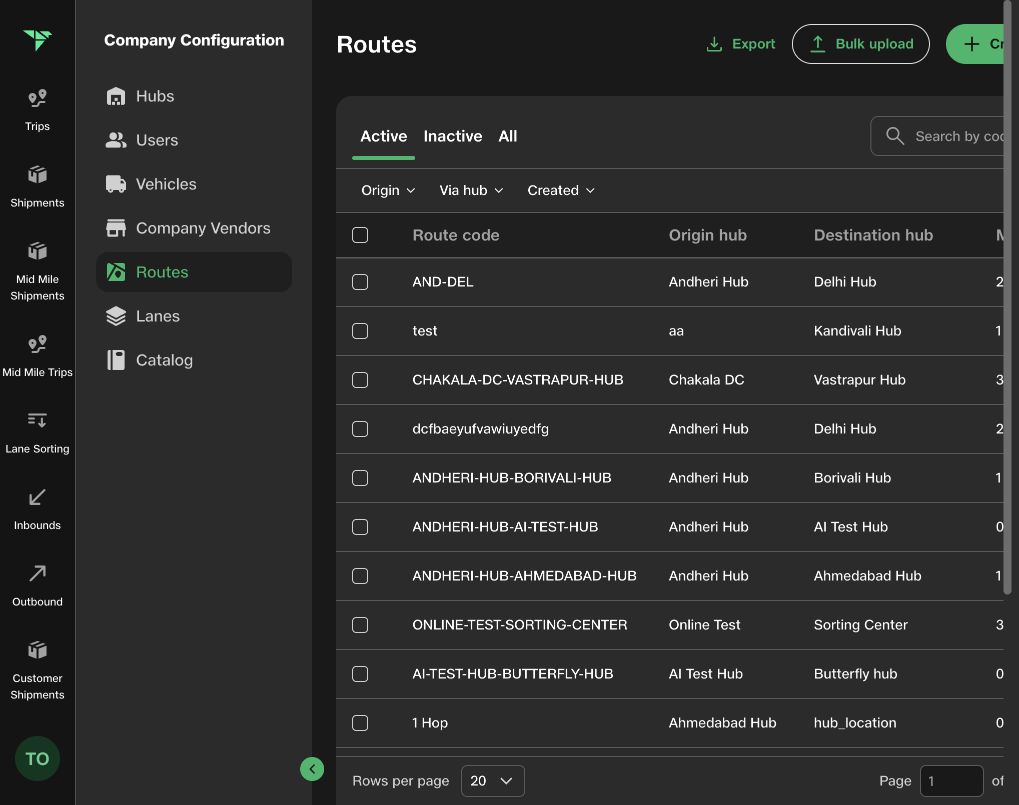This screenshot has height=805, width=1019.
Task: Click the Catalog book icon
Action: 116,360
